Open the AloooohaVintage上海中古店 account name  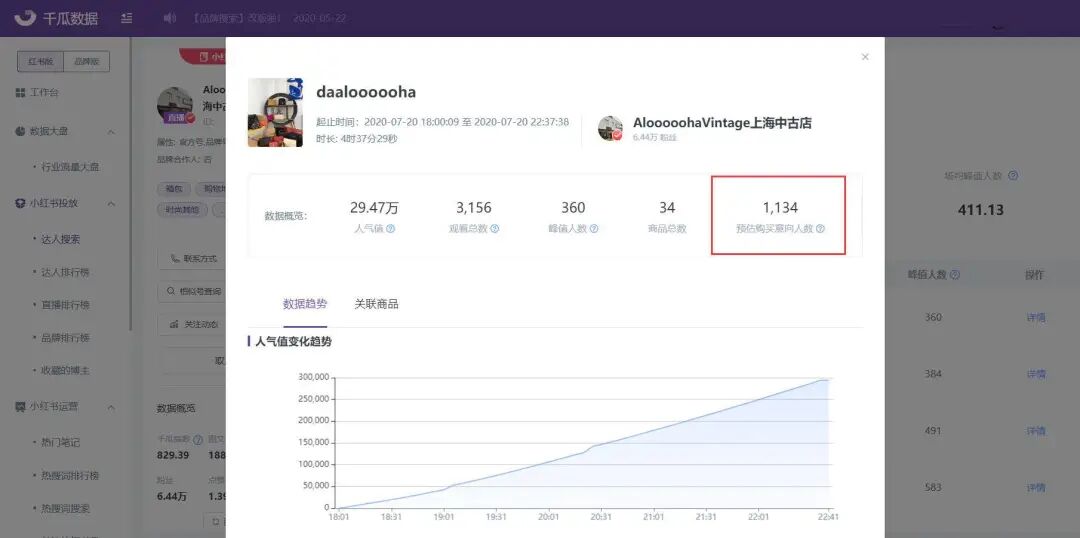(x=722, y=123)
